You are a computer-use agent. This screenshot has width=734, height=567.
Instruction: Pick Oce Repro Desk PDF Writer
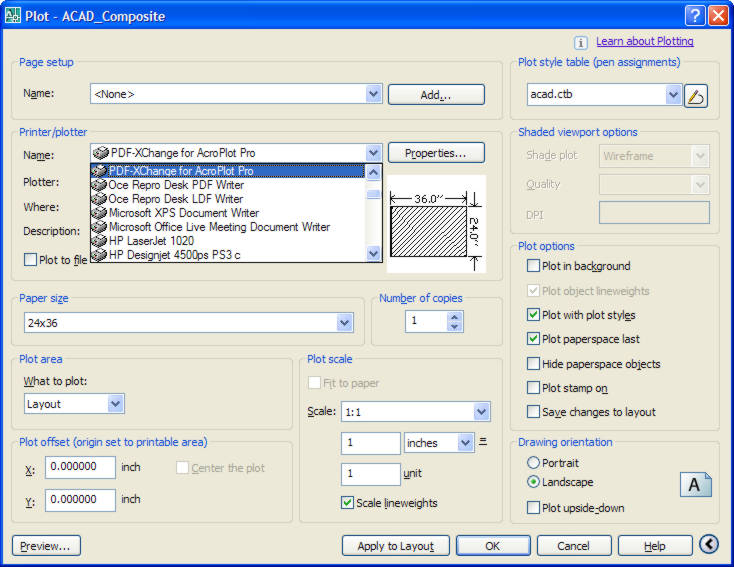pos(176,185)
